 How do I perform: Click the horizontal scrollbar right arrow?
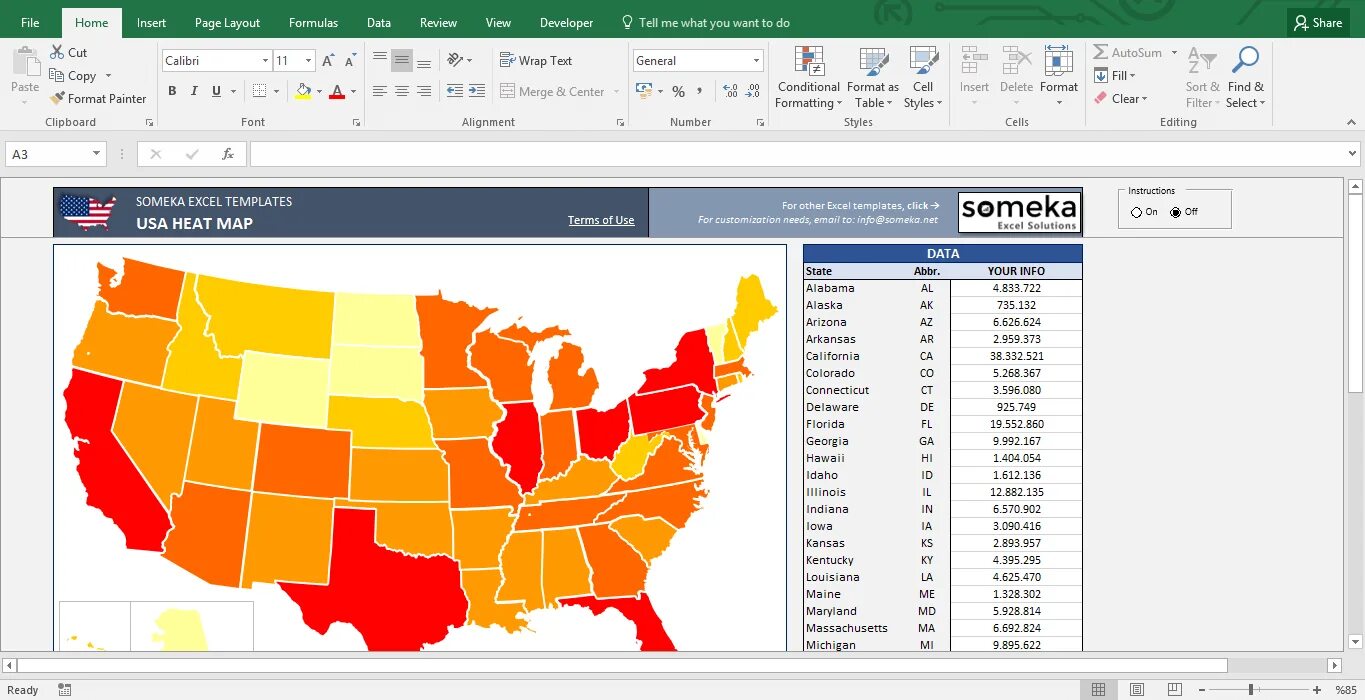1334,665
